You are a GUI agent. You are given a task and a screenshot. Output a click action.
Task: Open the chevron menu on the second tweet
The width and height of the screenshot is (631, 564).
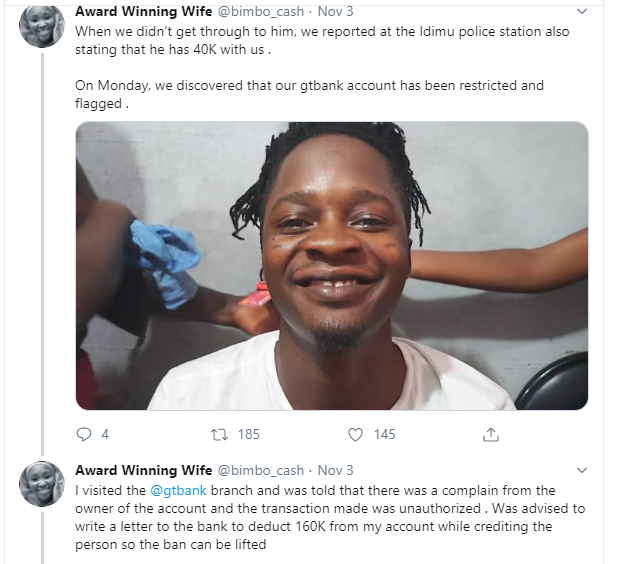582,469
